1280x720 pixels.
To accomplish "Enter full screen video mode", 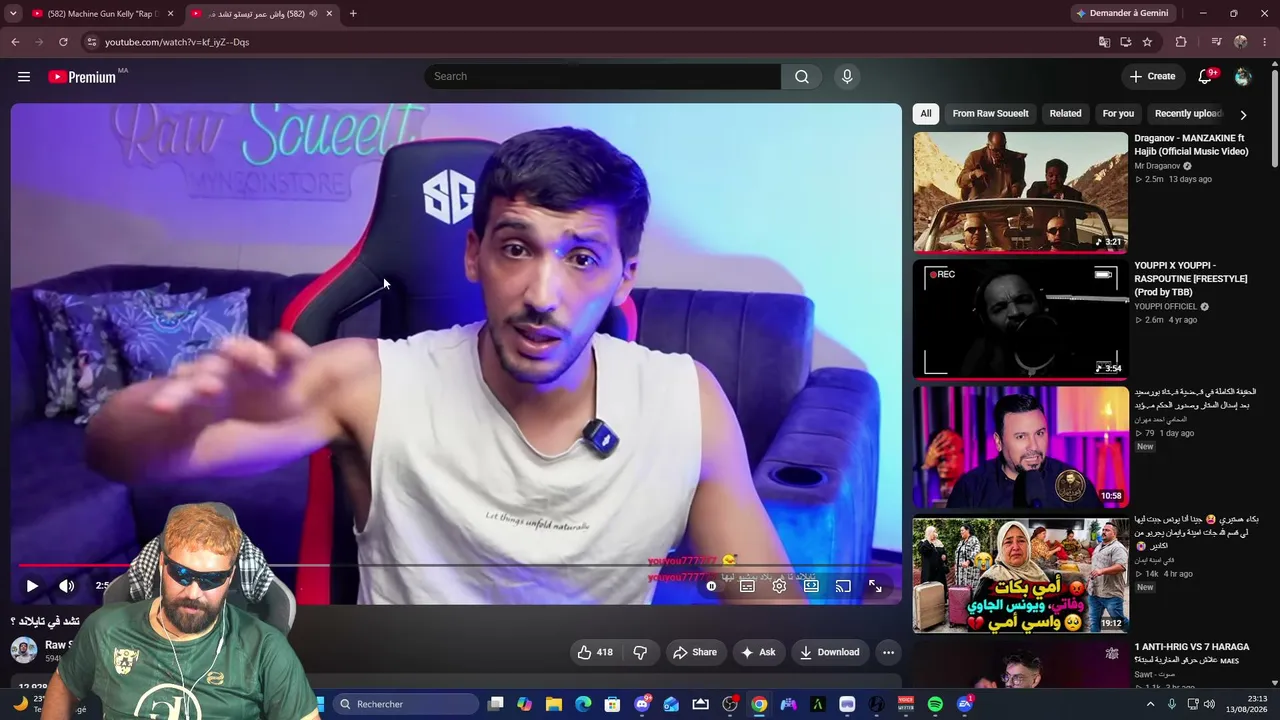I will click(875, 586).
